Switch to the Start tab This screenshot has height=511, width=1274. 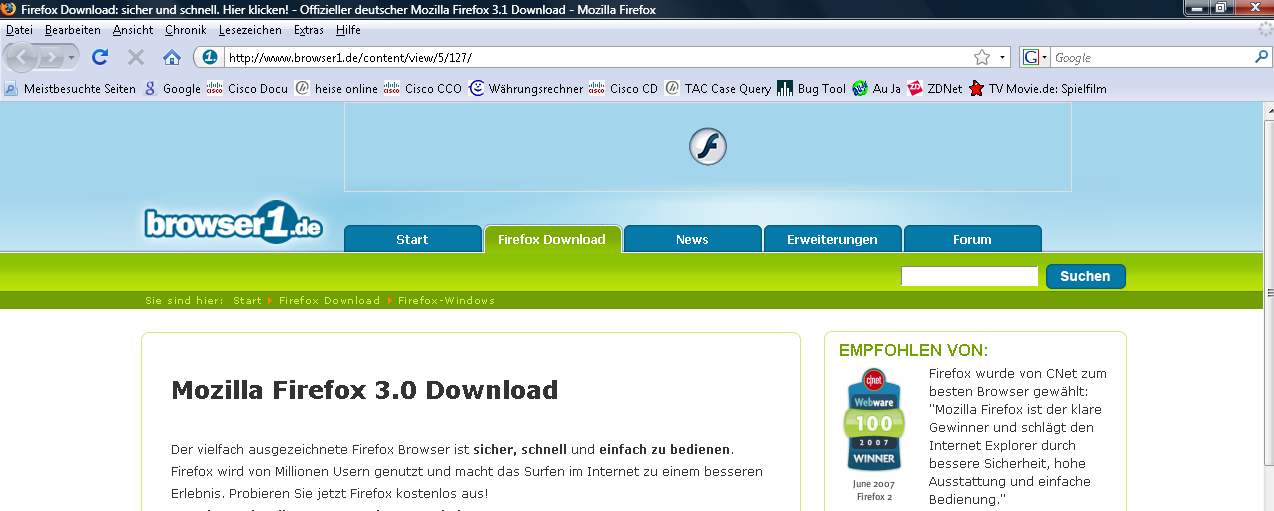point(412,239)
